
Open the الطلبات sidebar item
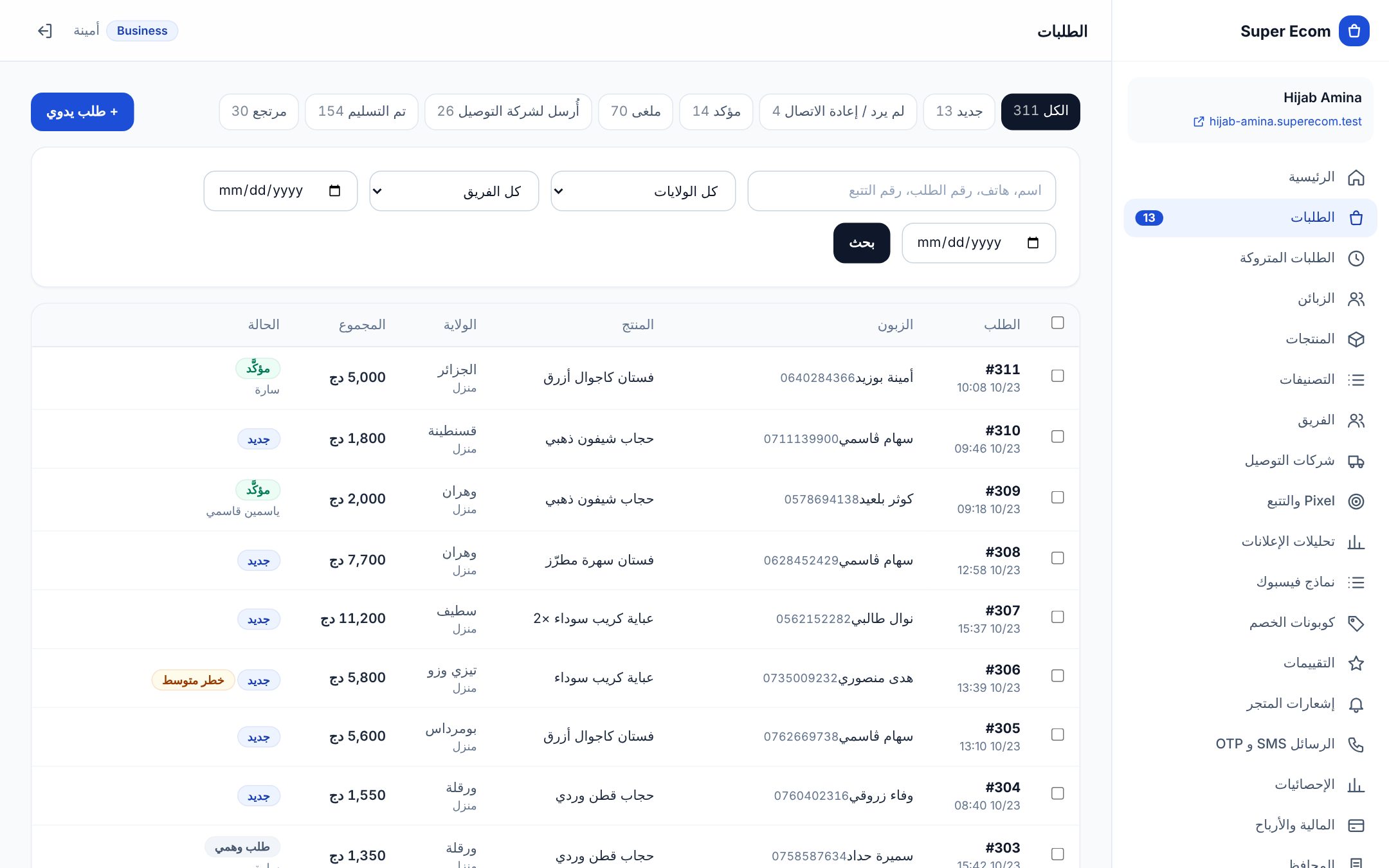(1250, 218)
